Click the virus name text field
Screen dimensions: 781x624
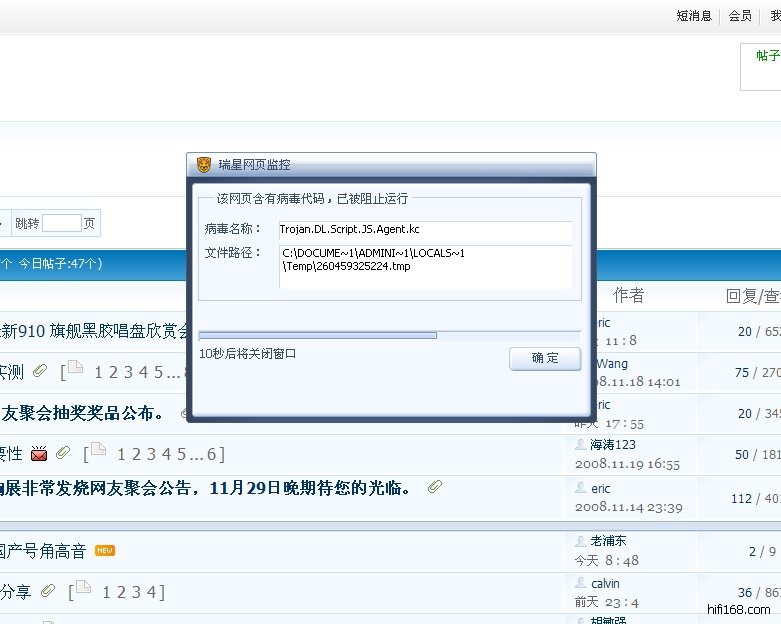point(425,230)
